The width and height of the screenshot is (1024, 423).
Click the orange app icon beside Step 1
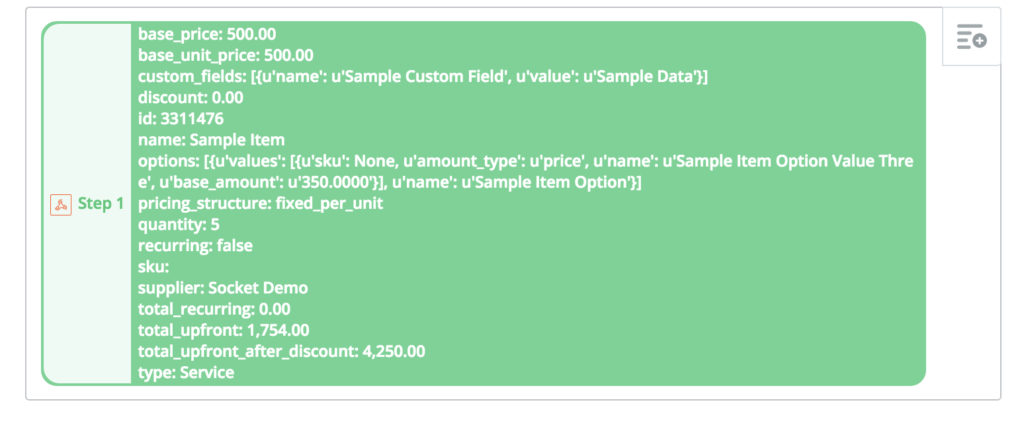(61, 204)
